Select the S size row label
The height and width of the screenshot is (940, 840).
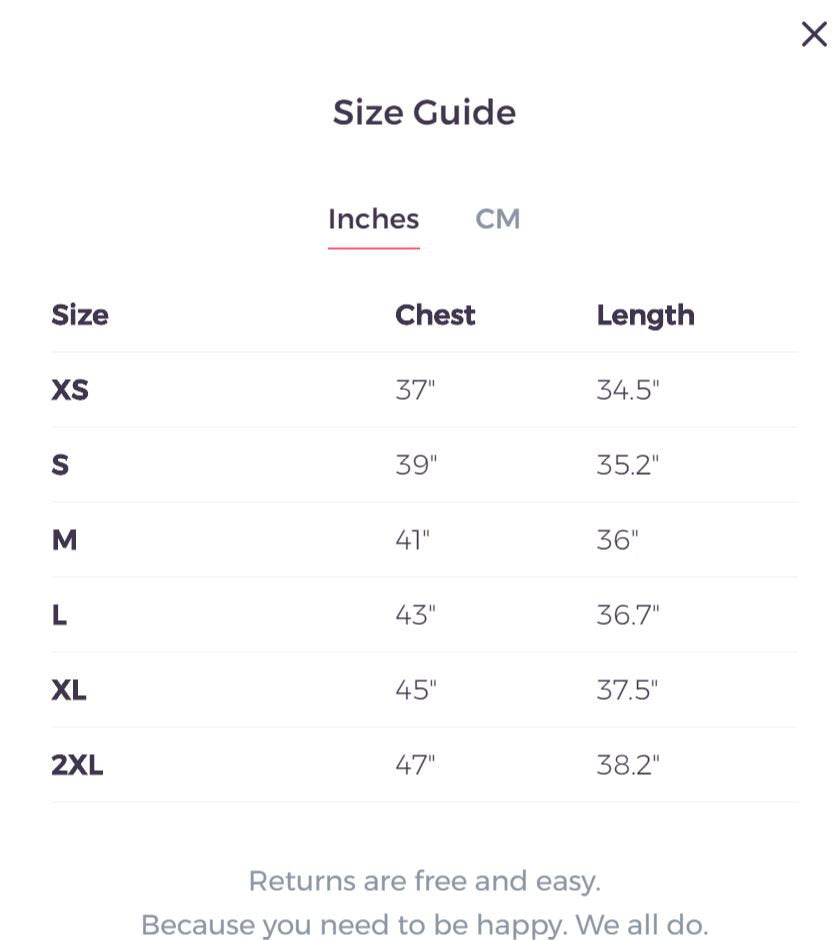click(x=60, y=465)
